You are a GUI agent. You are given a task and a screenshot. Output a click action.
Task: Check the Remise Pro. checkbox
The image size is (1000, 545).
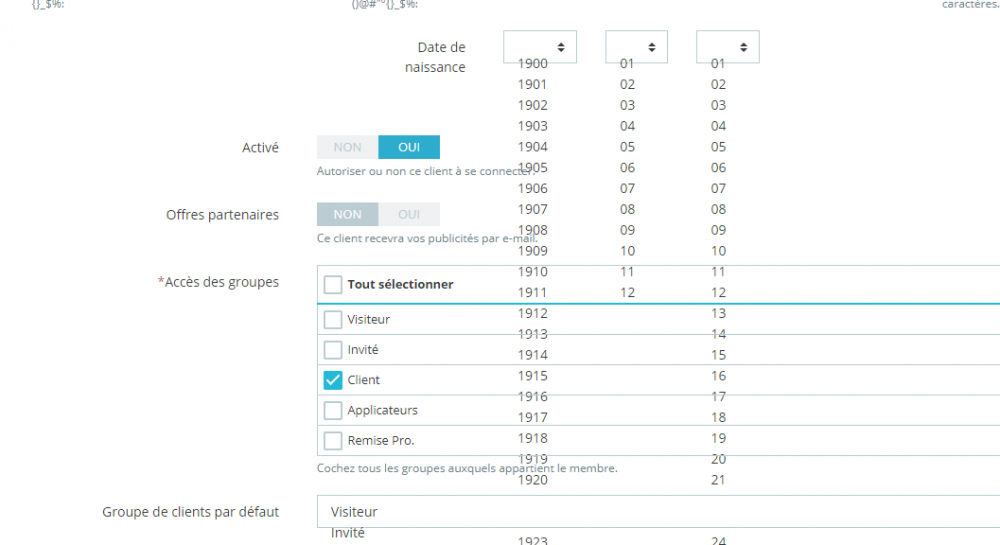point(333,440)
